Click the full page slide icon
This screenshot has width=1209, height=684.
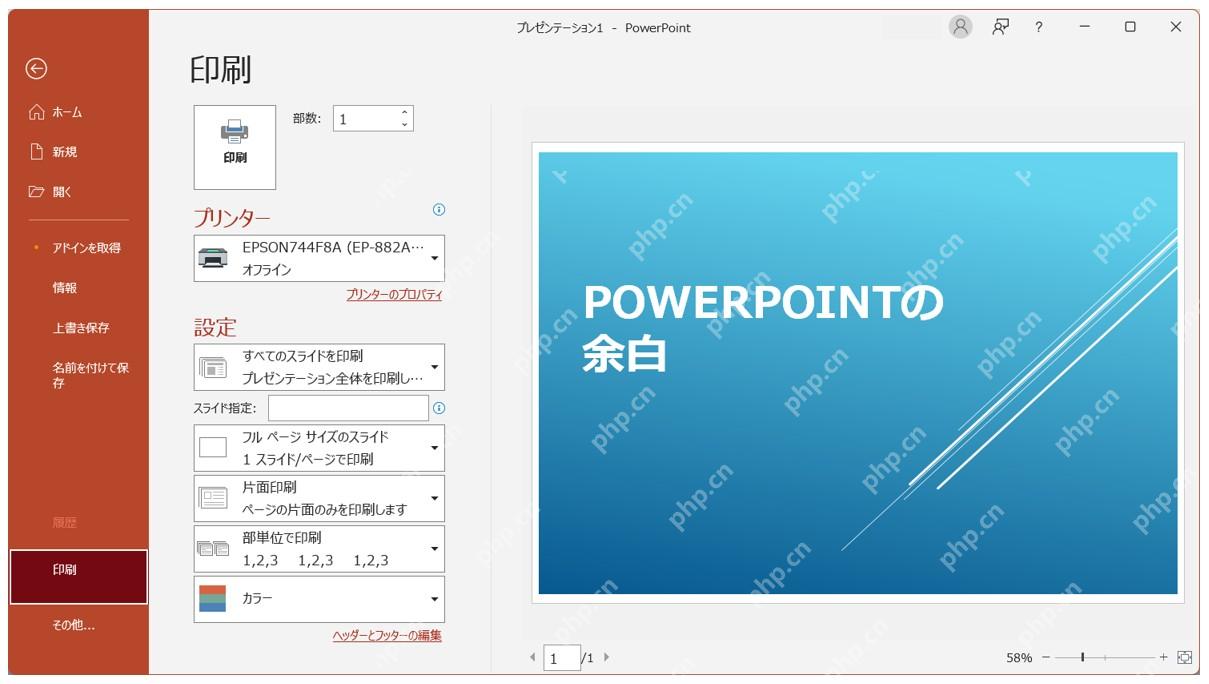pos(213,448)
